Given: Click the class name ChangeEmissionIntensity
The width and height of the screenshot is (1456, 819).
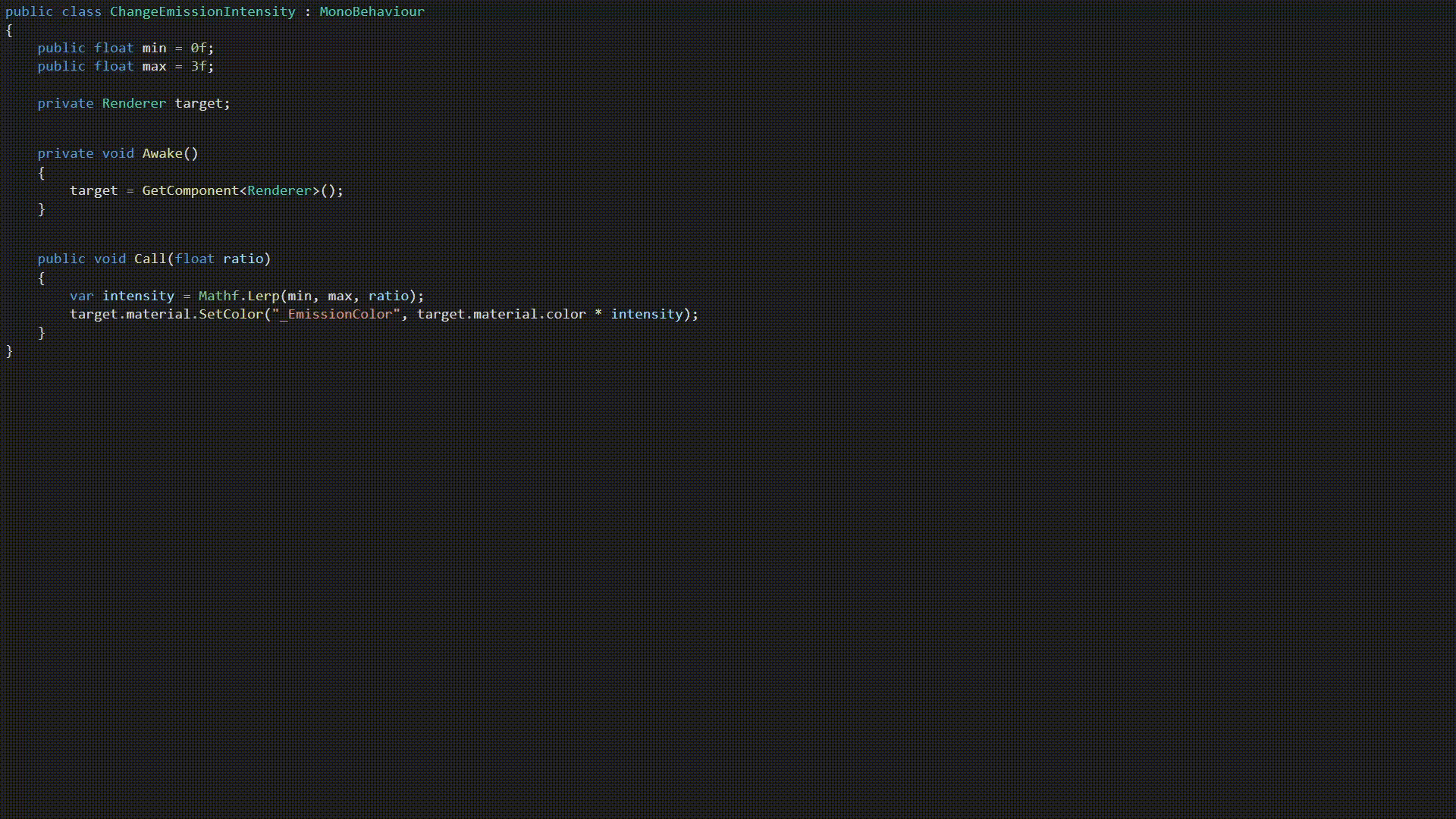Looking at the screenshot, I should point(202,11).
